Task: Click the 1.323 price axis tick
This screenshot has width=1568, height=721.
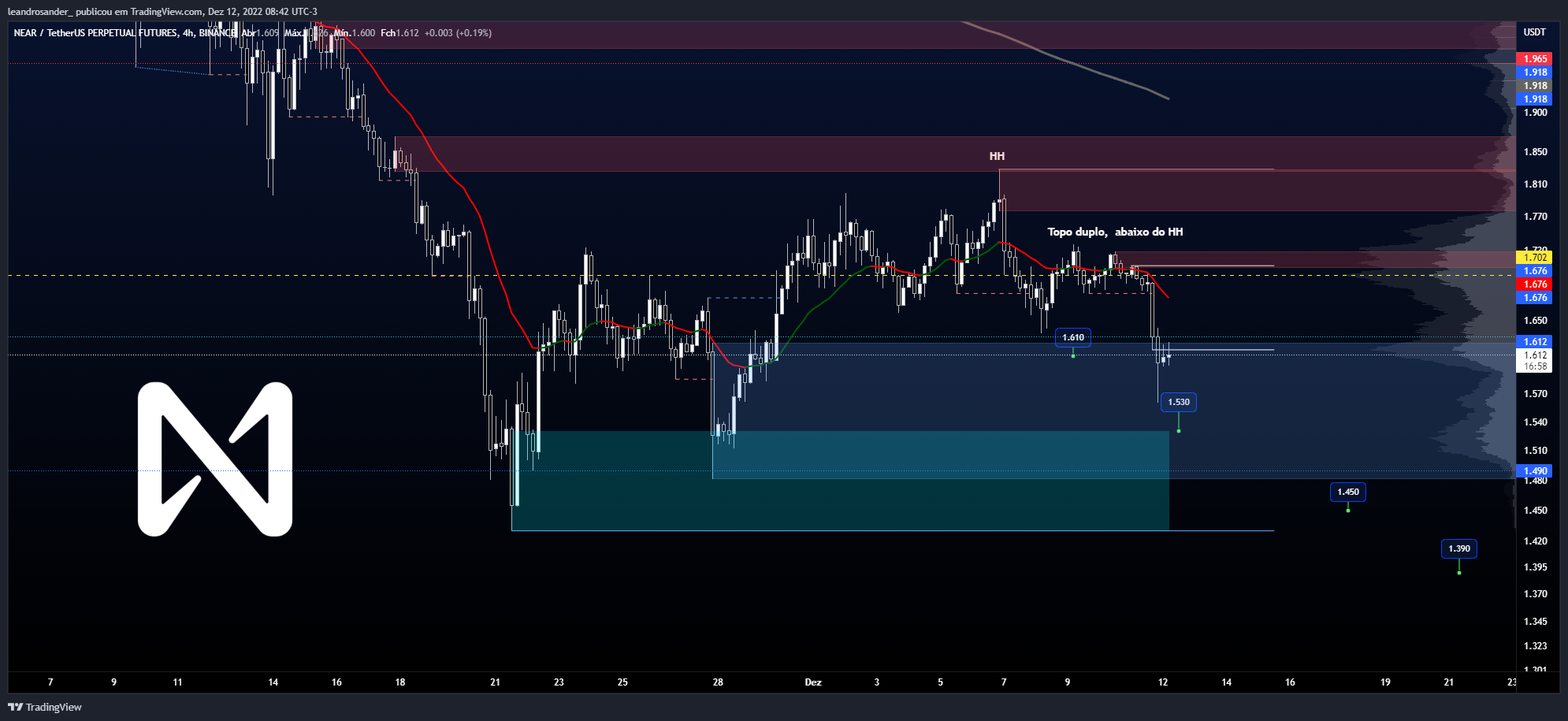Action: point(1535,646)
